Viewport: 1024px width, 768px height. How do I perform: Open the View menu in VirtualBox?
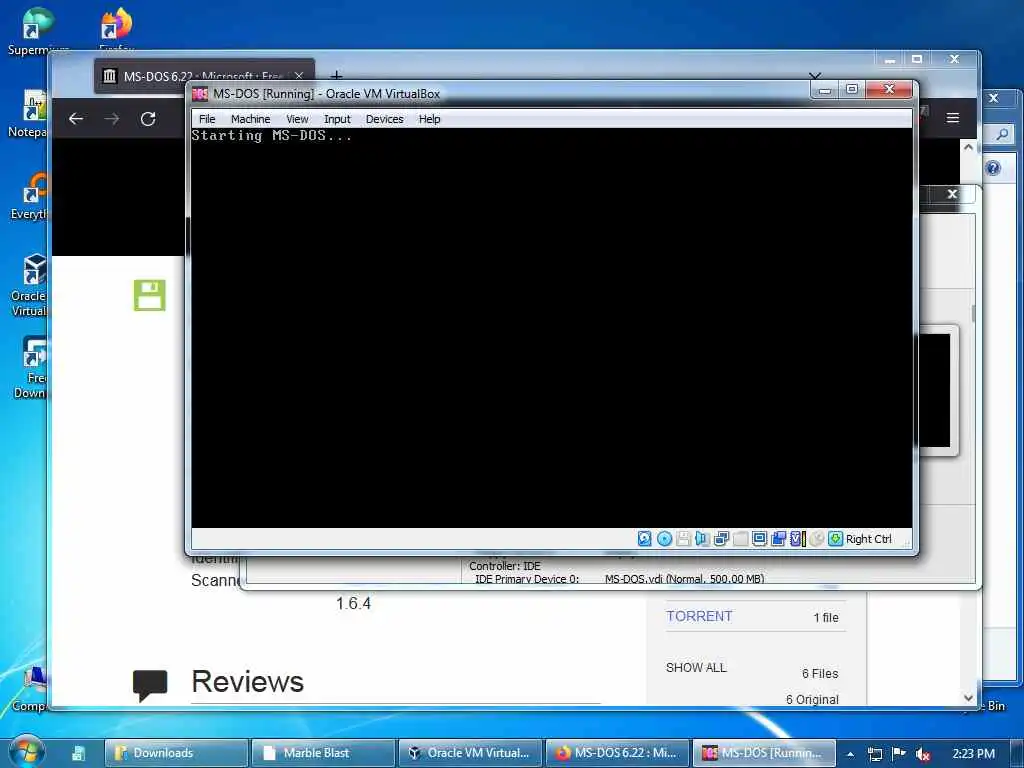[x=297, y=119]
